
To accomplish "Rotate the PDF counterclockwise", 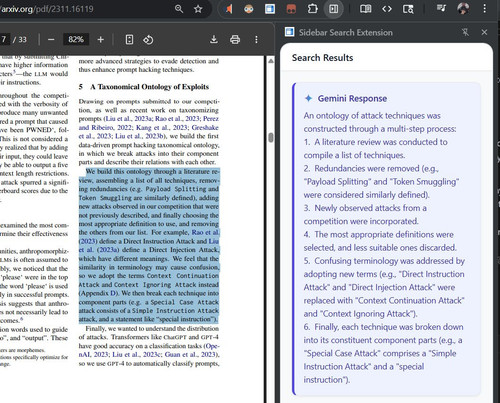I will pyautogui.click(x=148, y=40).
